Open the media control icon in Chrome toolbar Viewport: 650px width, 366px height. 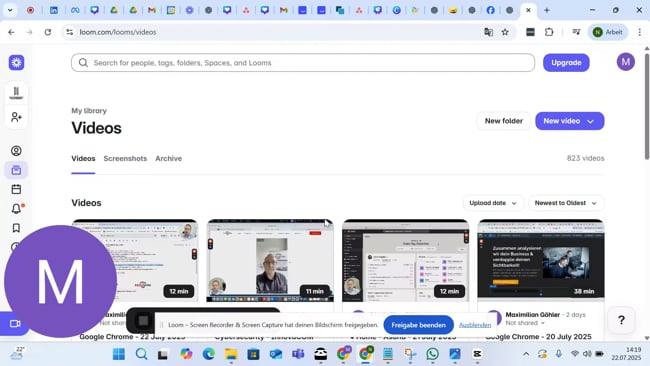576,32
